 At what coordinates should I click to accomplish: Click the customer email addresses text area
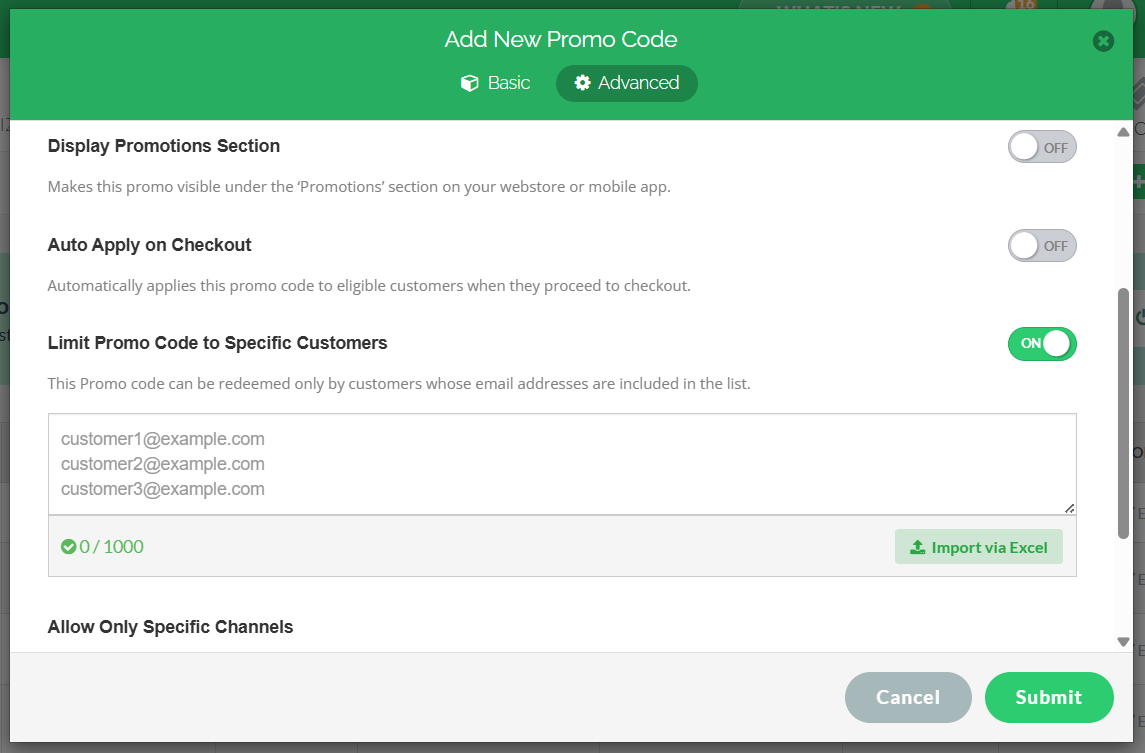point(562,464)
